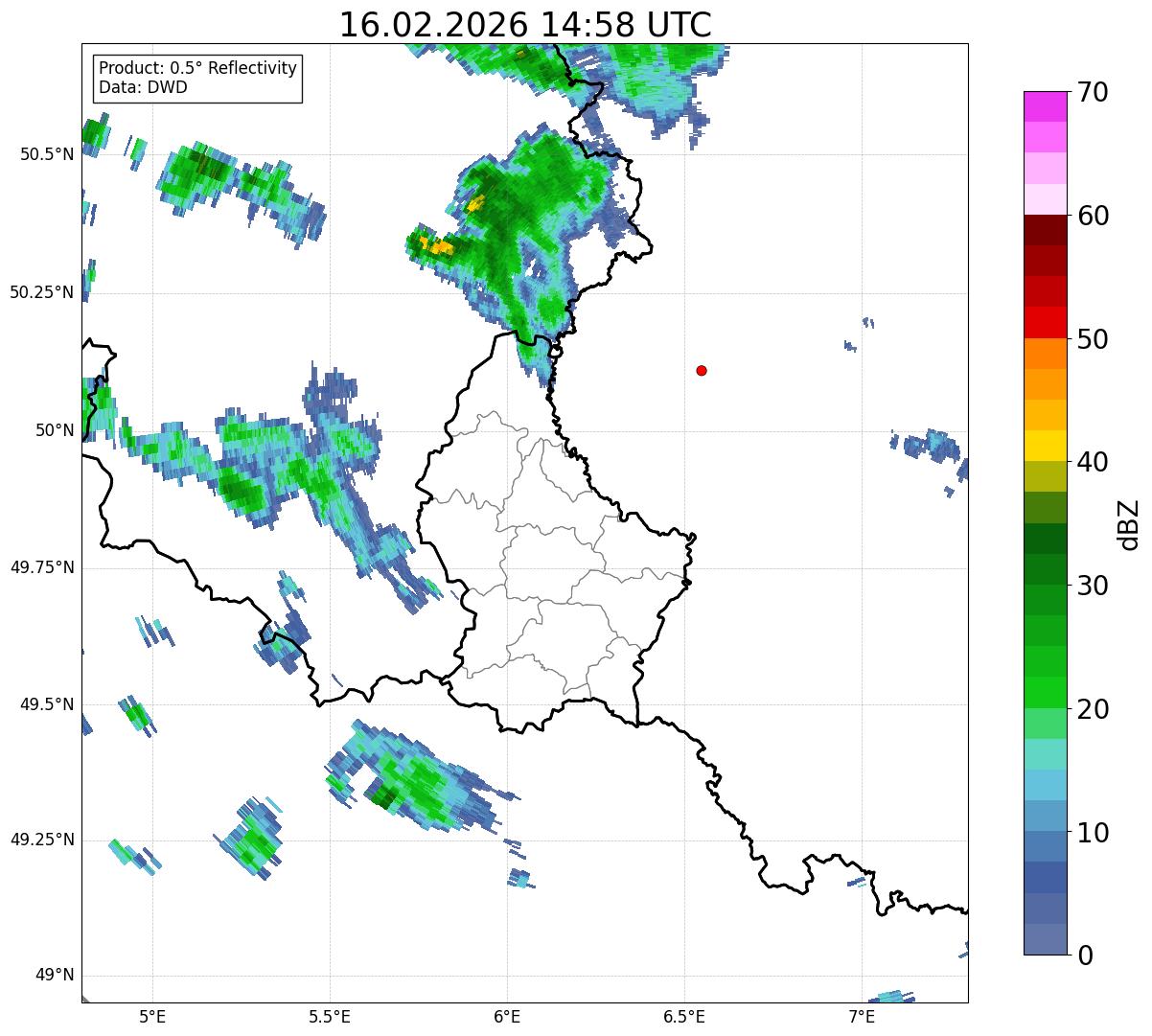
Task: Click the yellow swatch at 40 dBZ
Action: 1045,446
